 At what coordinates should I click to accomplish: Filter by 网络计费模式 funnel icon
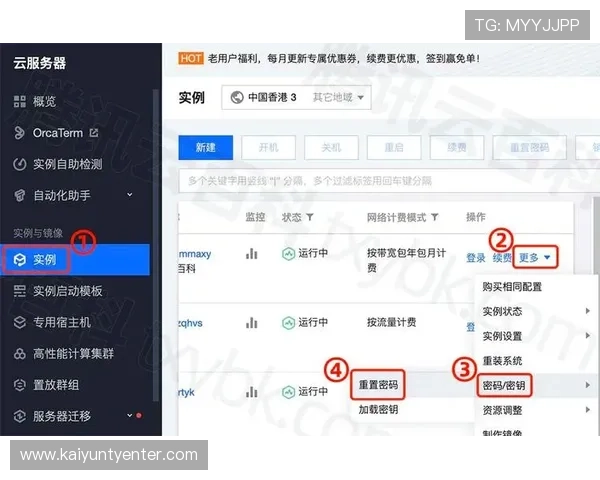435,217
